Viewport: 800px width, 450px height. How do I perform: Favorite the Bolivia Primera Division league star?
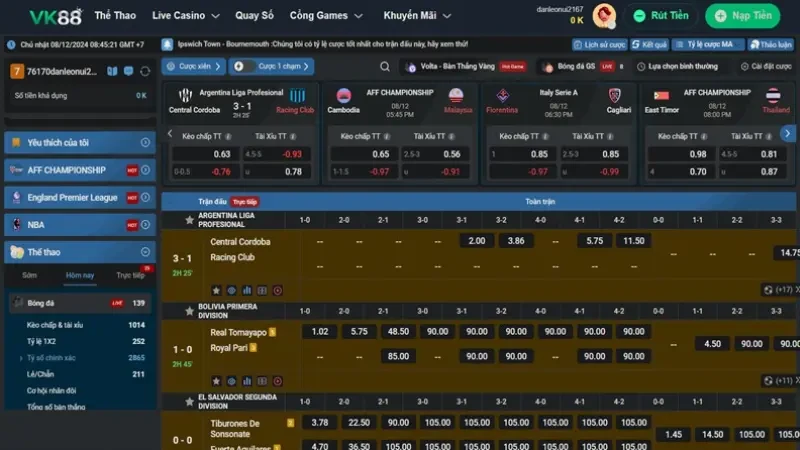tap(189, 311)
